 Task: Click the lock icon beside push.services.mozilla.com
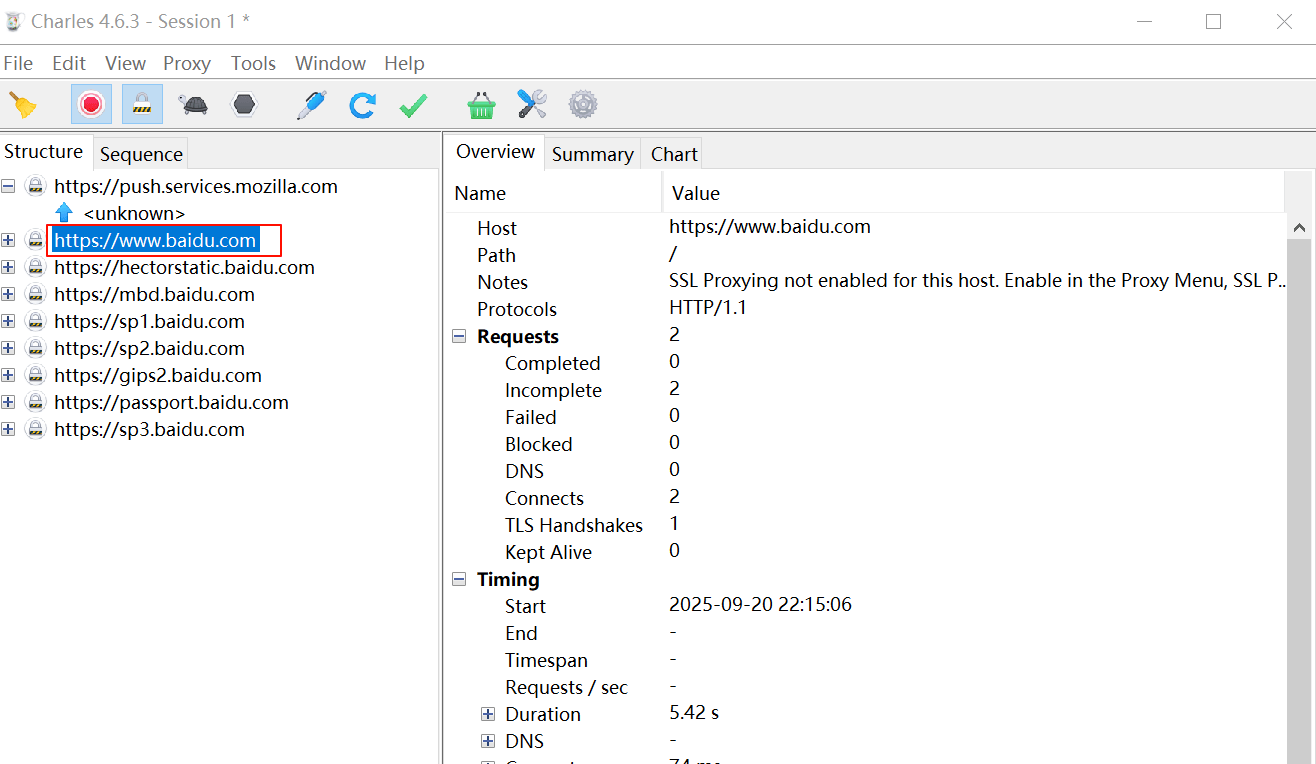pos(36,186)
